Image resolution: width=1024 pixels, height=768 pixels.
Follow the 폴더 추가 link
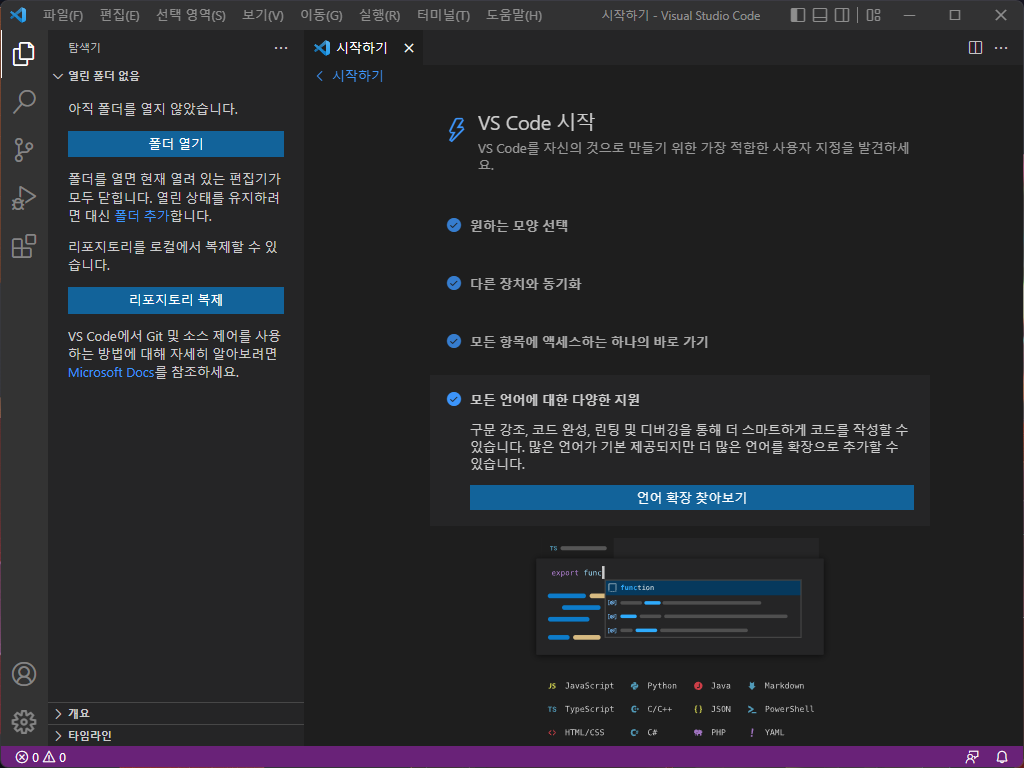142,216
